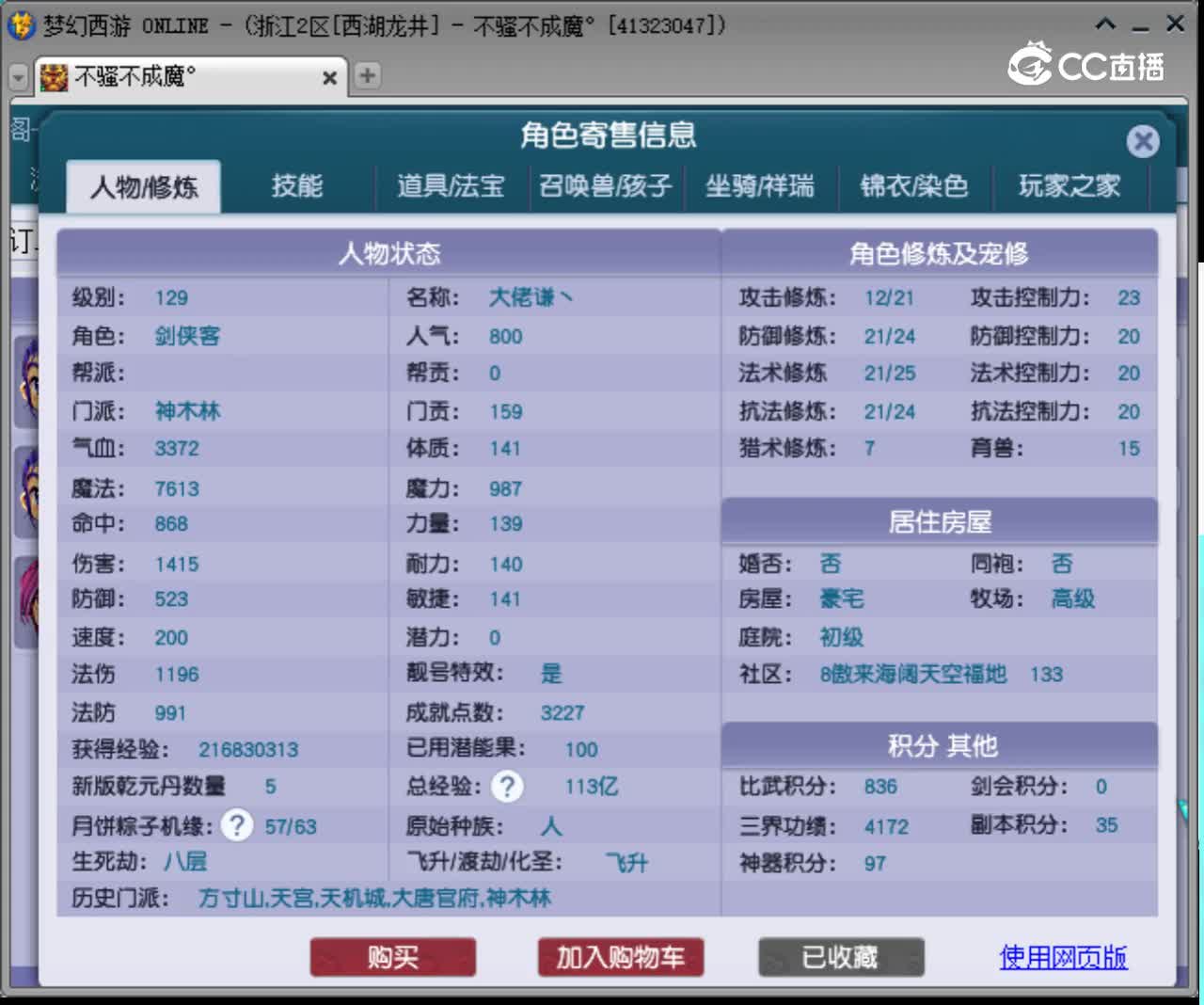Click the 加入购物车 button
The width and height of the screenshot is (1204, 1005).
[x=621, y=957]
